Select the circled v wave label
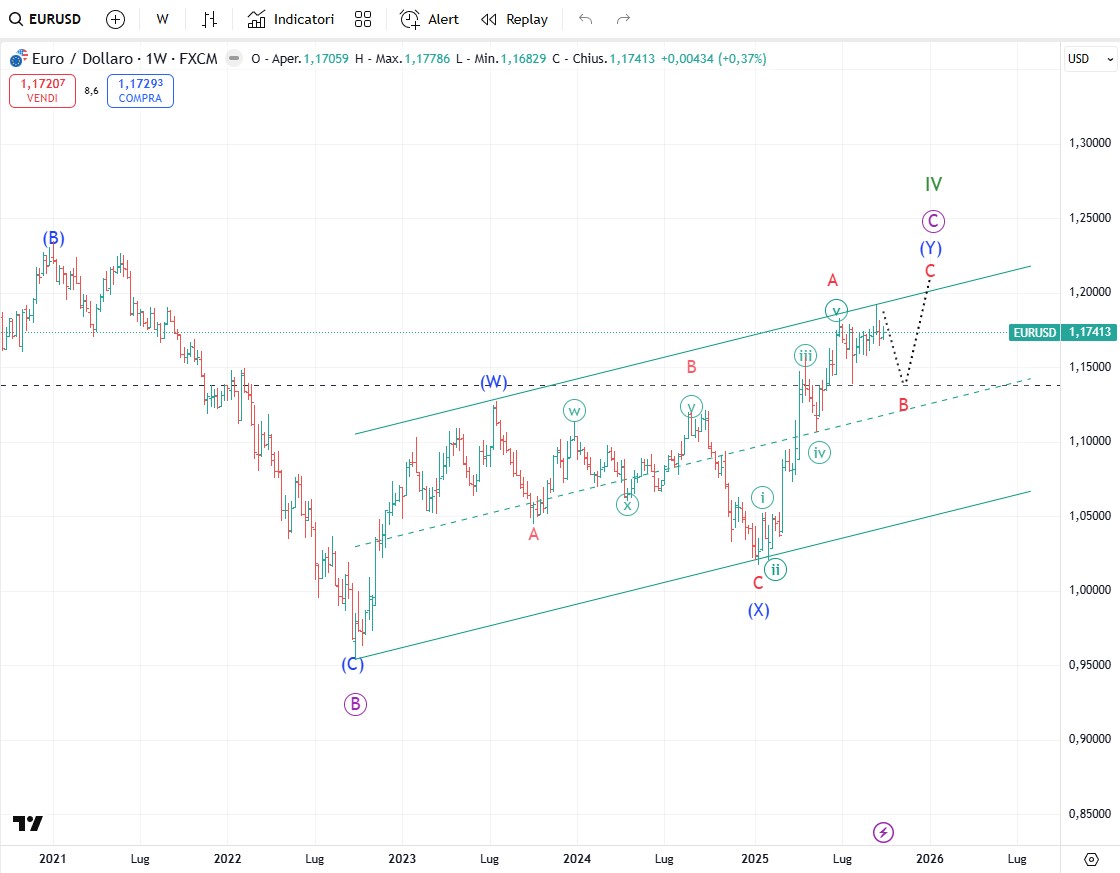The image size is (1120, 873). pyautogui.click(x=836, y=310)
